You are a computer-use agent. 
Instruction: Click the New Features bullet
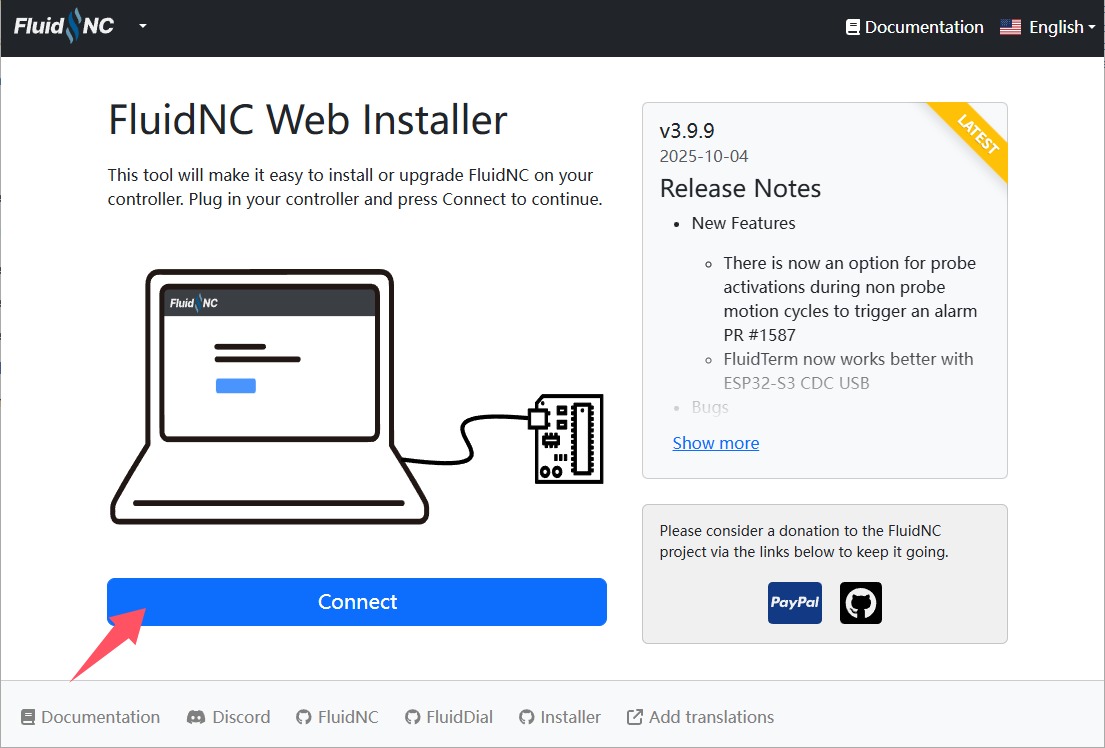pos(743,223)
